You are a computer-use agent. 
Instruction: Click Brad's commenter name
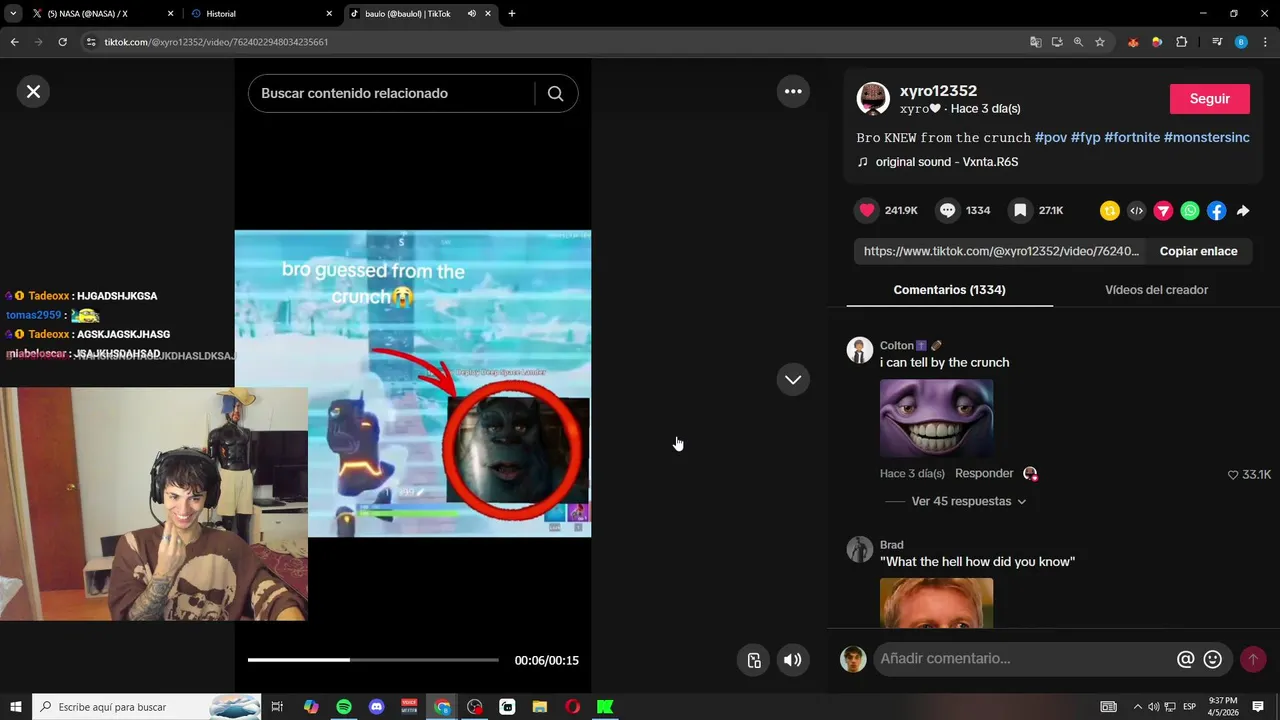pyautogui.click(x=891, y=545)
